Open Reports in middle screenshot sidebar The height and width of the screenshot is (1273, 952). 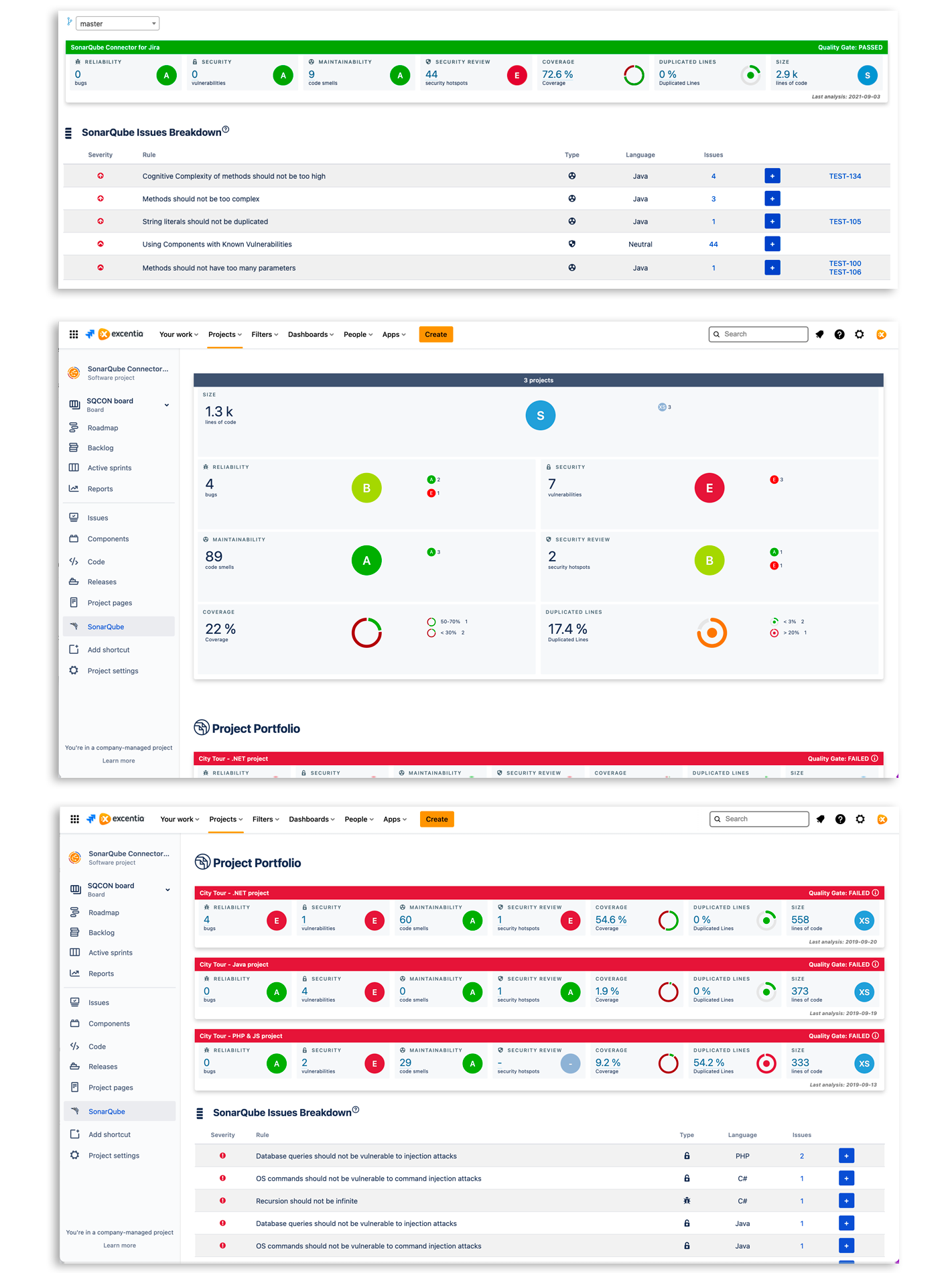pos(100,488)
